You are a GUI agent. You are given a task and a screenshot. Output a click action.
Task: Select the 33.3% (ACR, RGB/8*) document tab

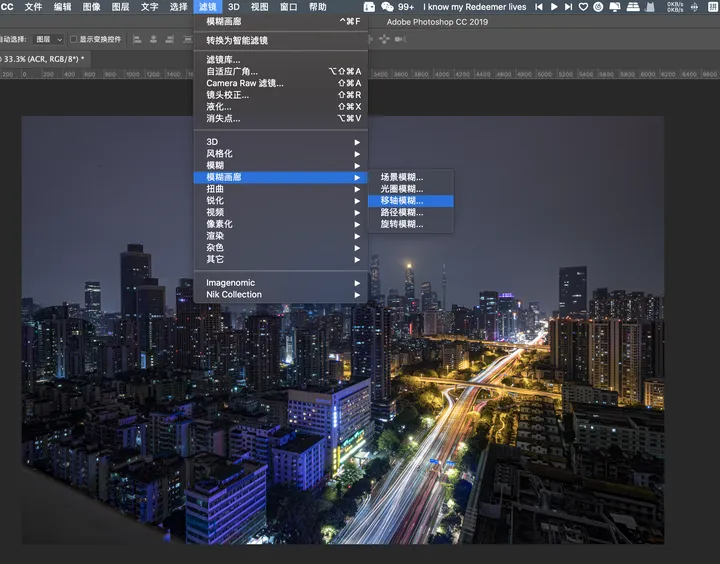click(x=42, y=59)
